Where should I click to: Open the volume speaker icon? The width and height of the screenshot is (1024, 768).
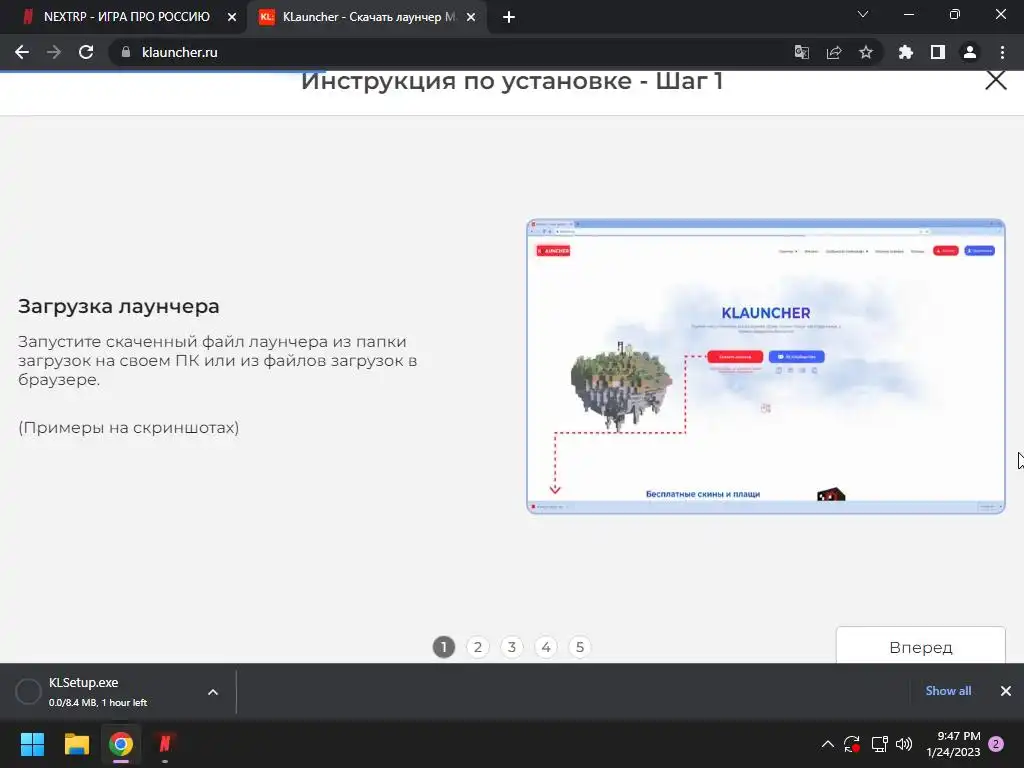904,744
